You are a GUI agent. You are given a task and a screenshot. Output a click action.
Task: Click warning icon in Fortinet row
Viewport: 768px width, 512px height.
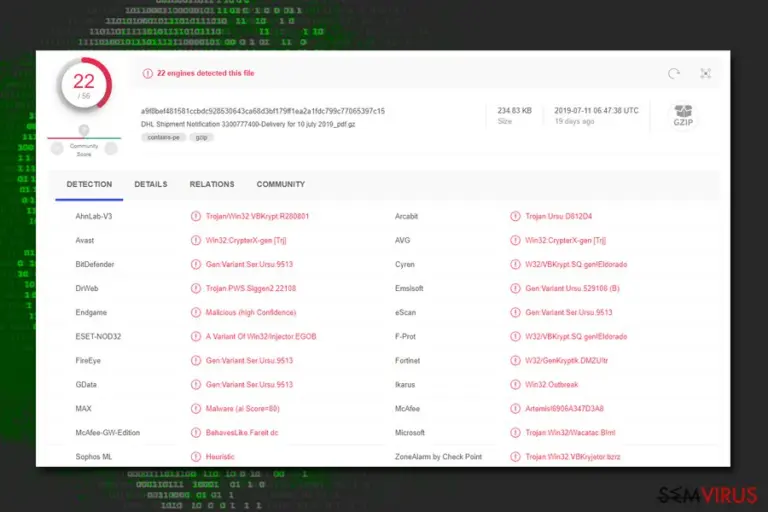[515, 360]
